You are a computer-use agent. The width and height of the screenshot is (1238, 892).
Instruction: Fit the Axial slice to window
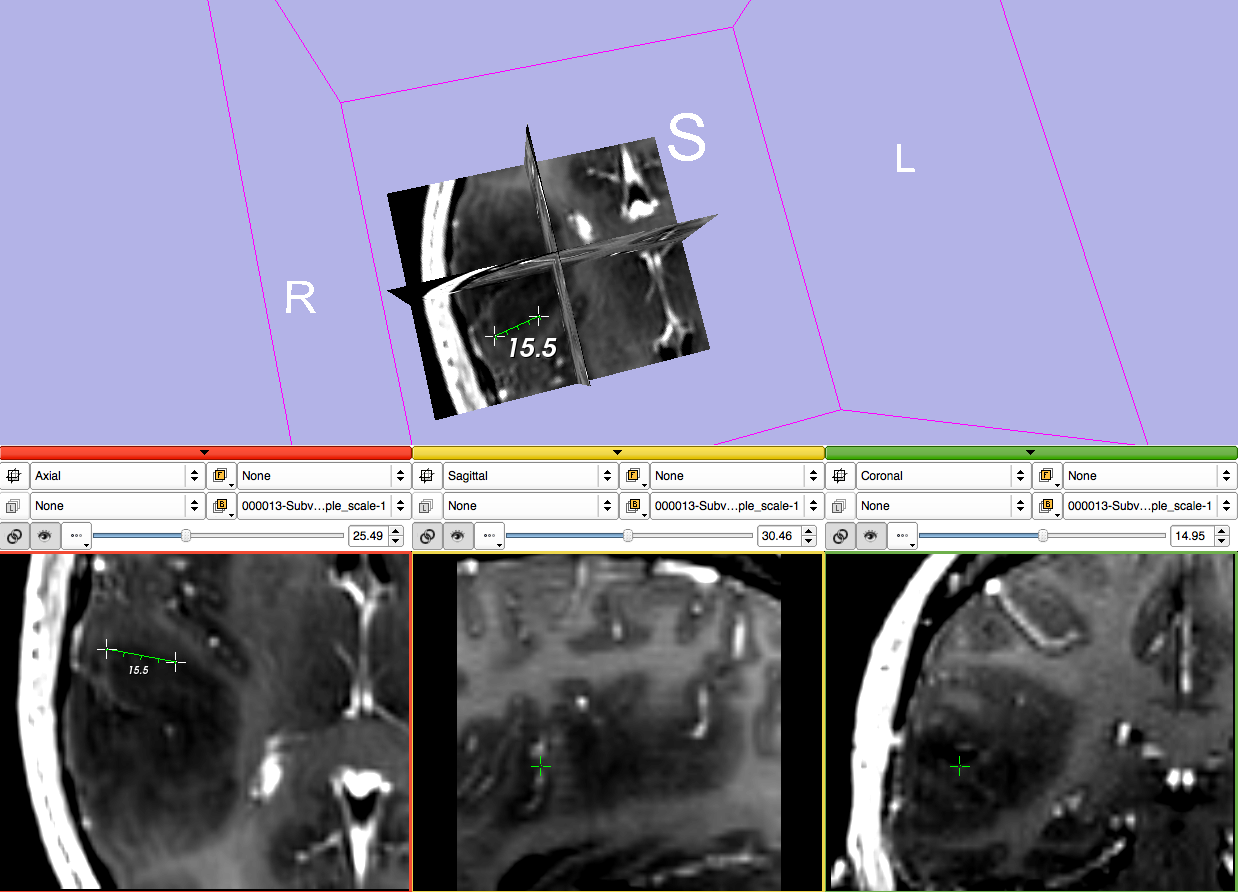pos(14,476)
